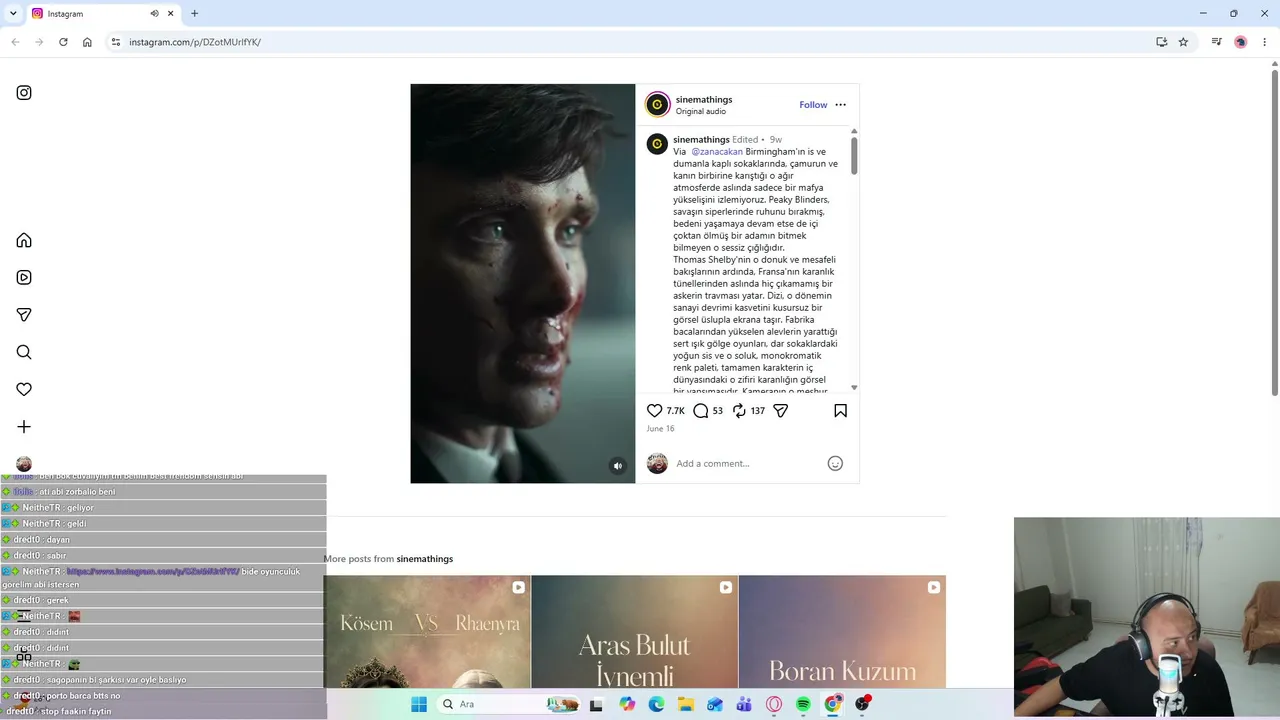This screenshot has width=1280, height=720.
Task: Open Outlook from taskbar
Action: point(715,704)
